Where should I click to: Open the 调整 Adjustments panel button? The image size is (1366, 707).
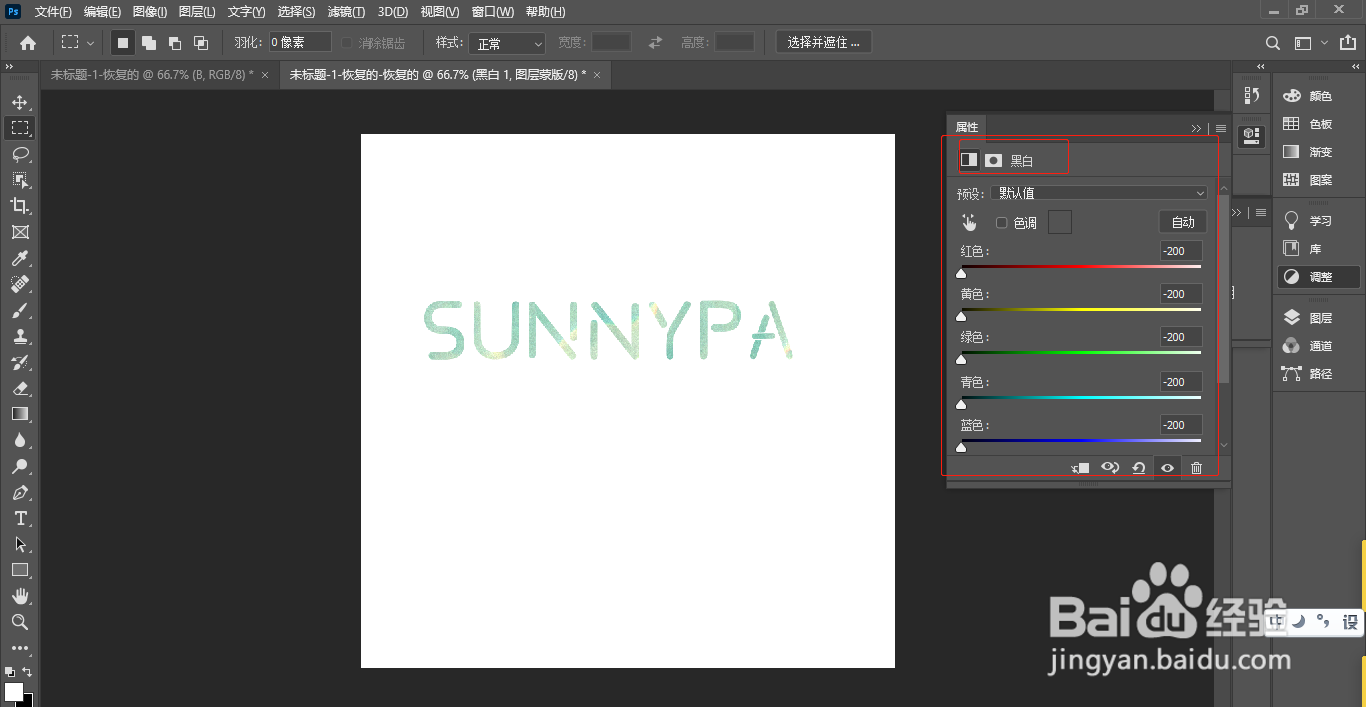(1318, 277)
